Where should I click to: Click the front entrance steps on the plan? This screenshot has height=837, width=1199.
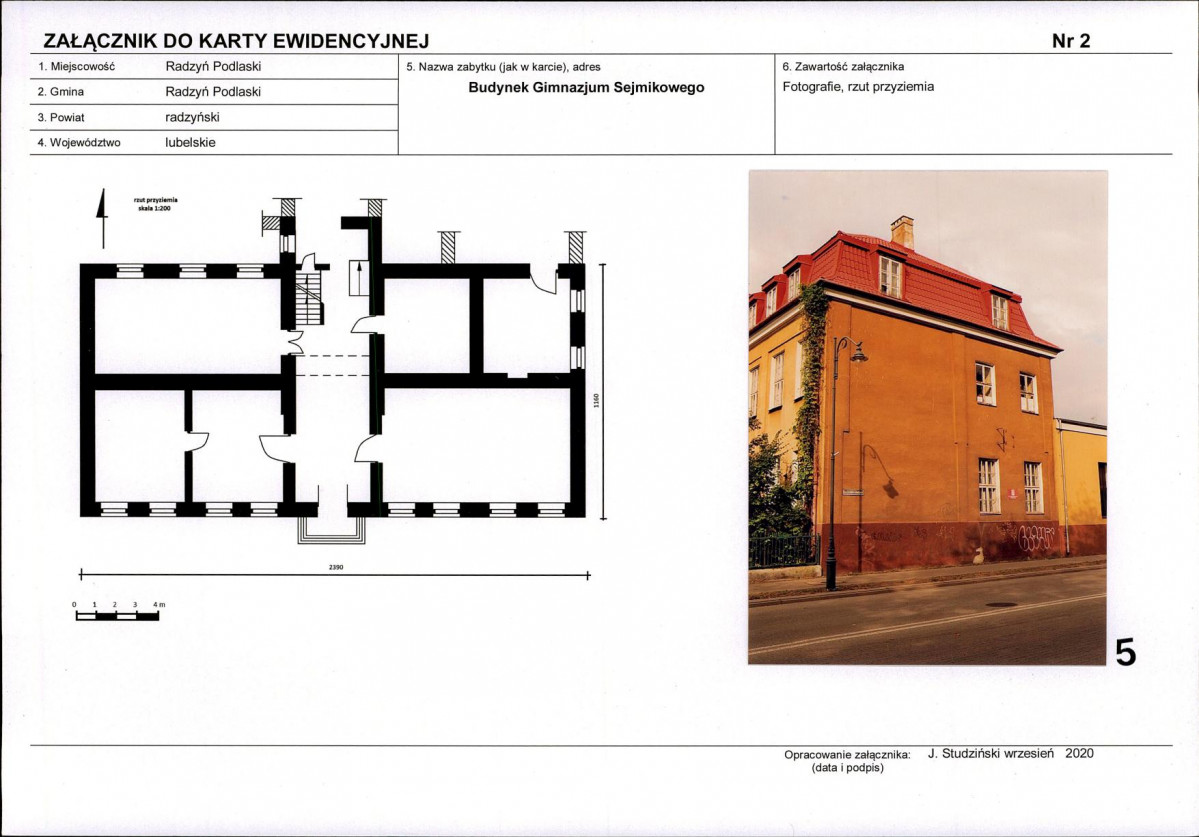click(331, 530)
